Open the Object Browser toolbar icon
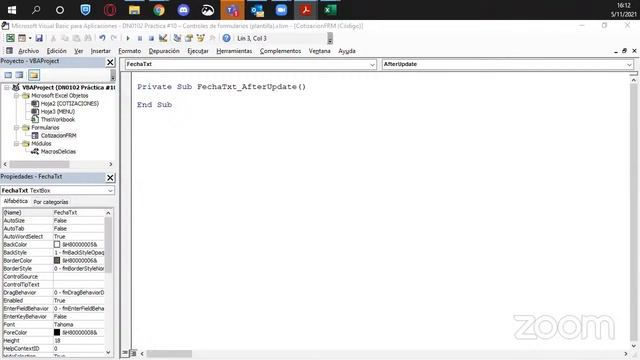The width and height of the screenshot is (640, 360). (x=200, y=38)
